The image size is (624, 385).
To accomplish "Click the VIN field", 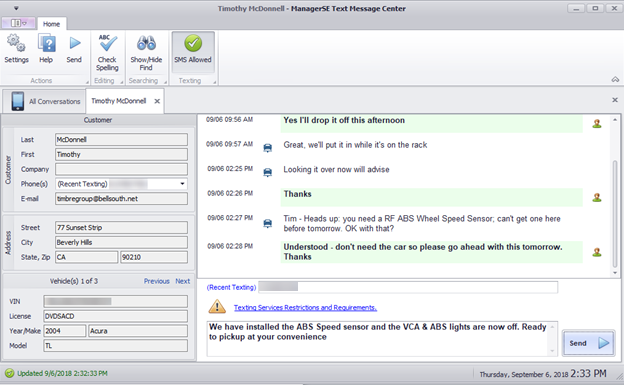I will point(115,301).
